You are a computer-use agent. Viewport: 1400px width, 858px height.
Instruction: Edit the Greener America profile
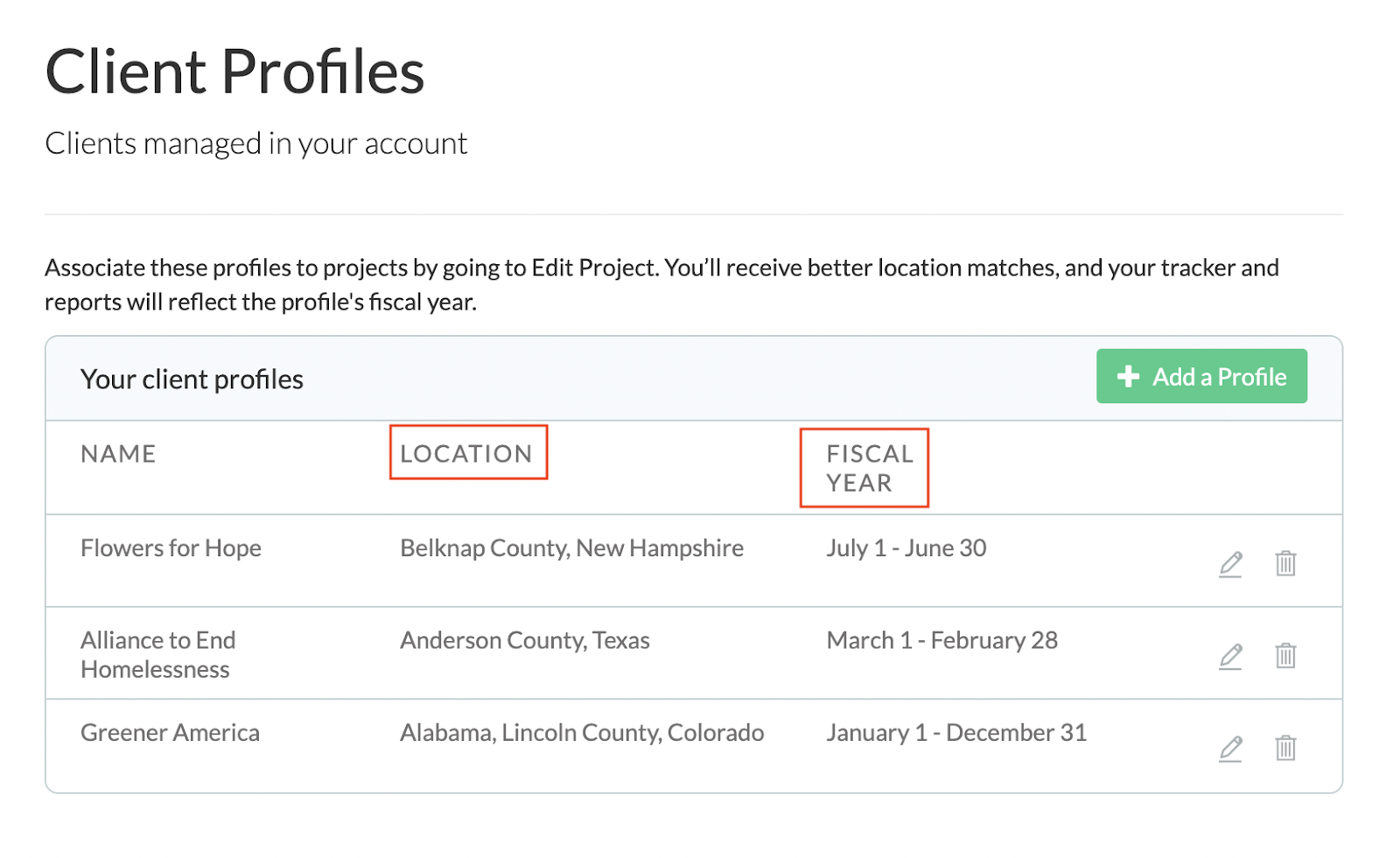click(1230, 749)
